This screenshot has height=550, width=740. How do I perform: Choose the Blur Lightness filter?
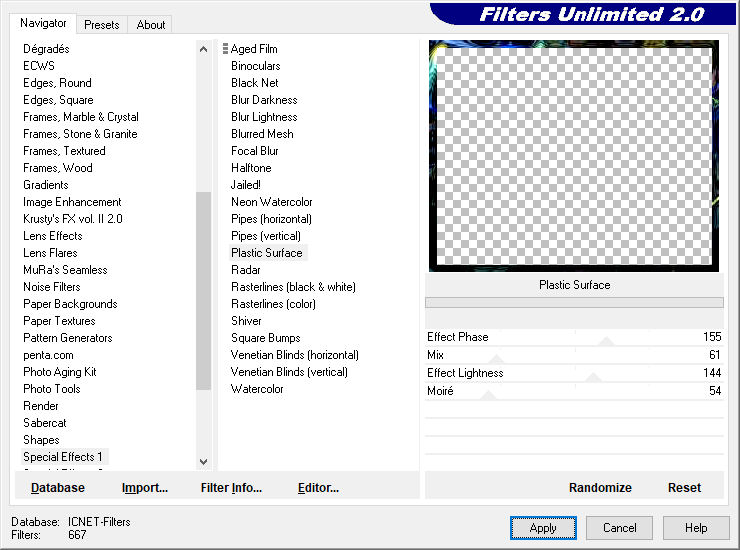(x=264, y=117)
